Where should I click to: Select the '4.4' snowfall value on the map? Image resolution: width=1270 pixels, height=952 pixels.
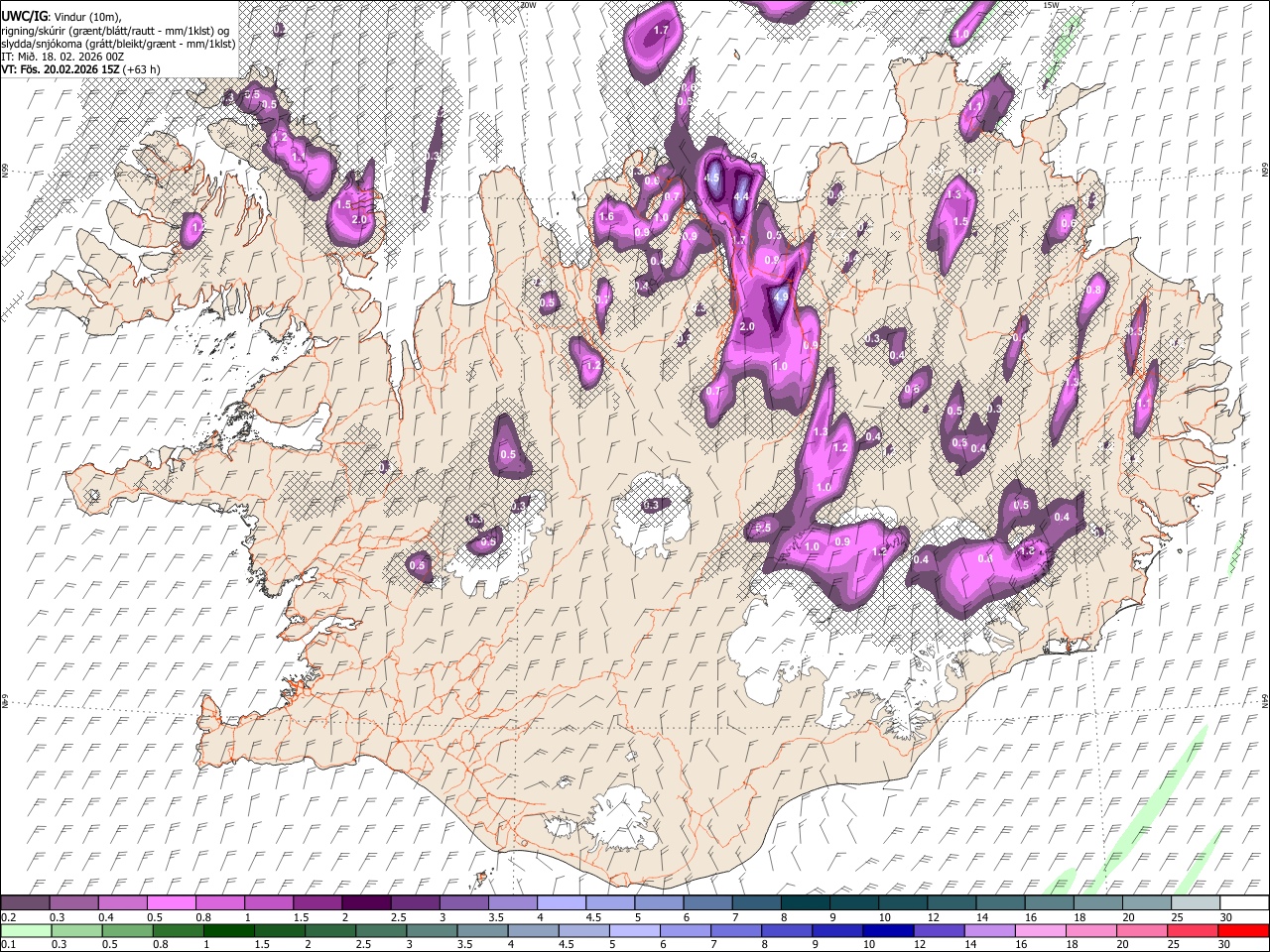pos(740,196)
